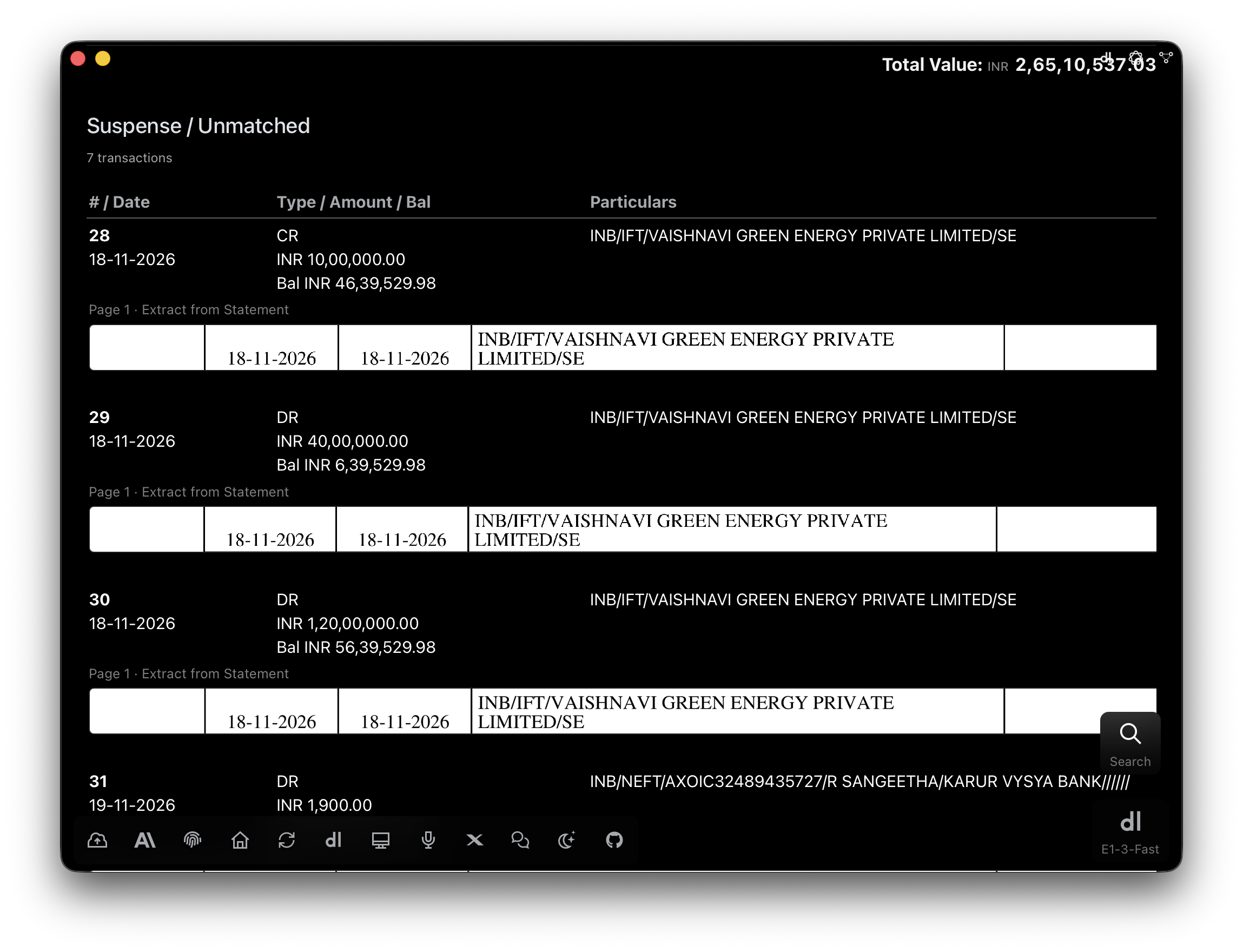Screen dimensions: 1243x952
Task: Click the Total Value amount at top
Action: [1085, 64]
